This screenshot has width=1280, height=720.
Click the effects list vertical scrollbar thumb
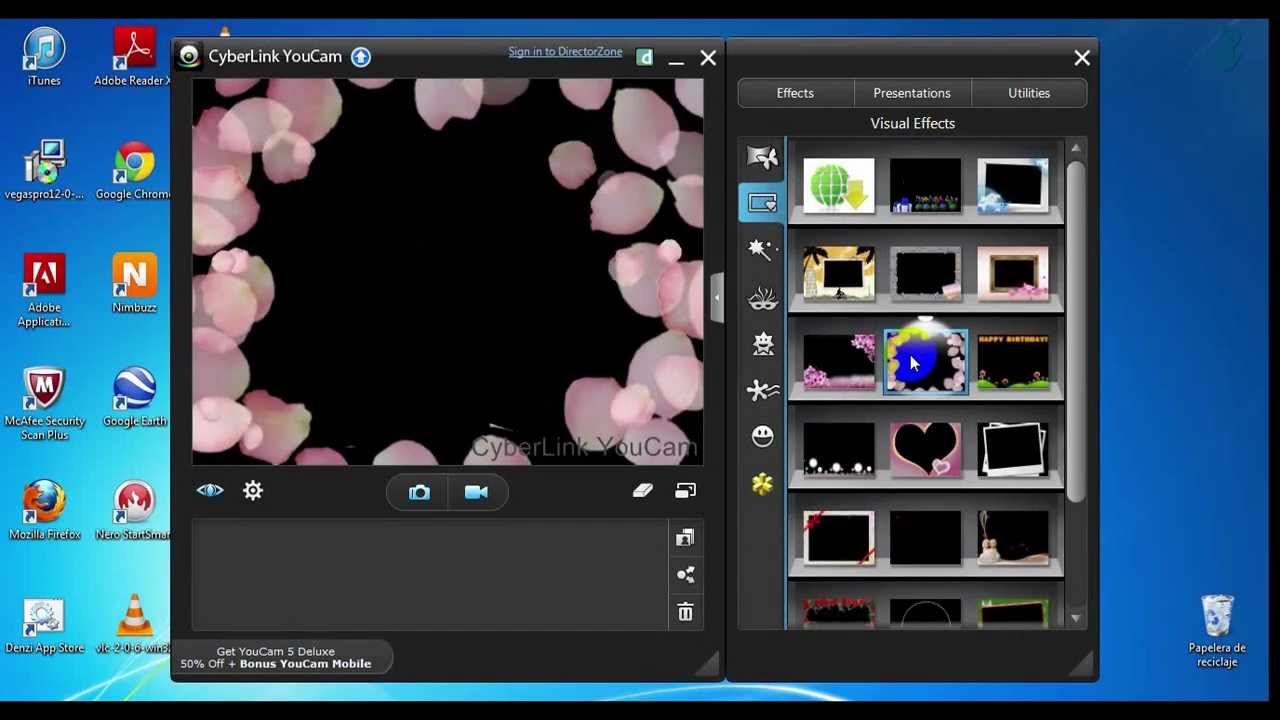pyautogui.click(x=1076, y=330)
